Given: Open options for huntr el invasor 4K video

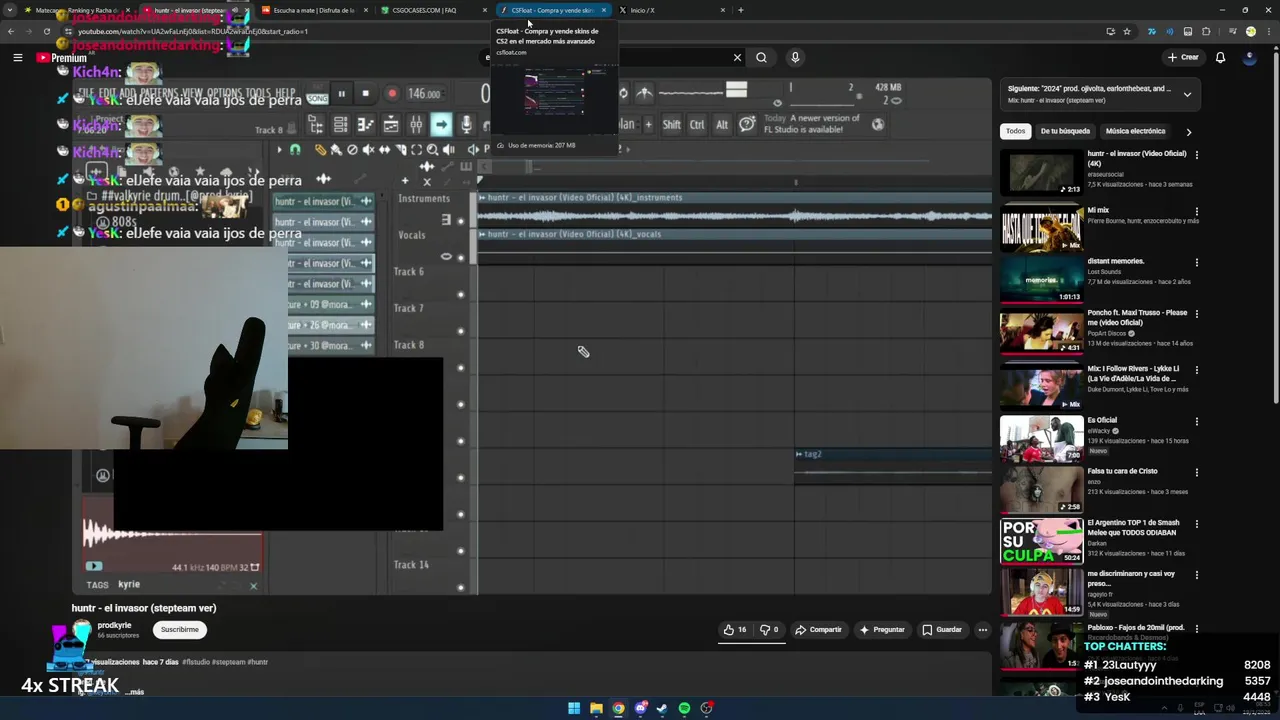Looking at the screenshot, I should pyautogui.click(x=1196, y=155).
